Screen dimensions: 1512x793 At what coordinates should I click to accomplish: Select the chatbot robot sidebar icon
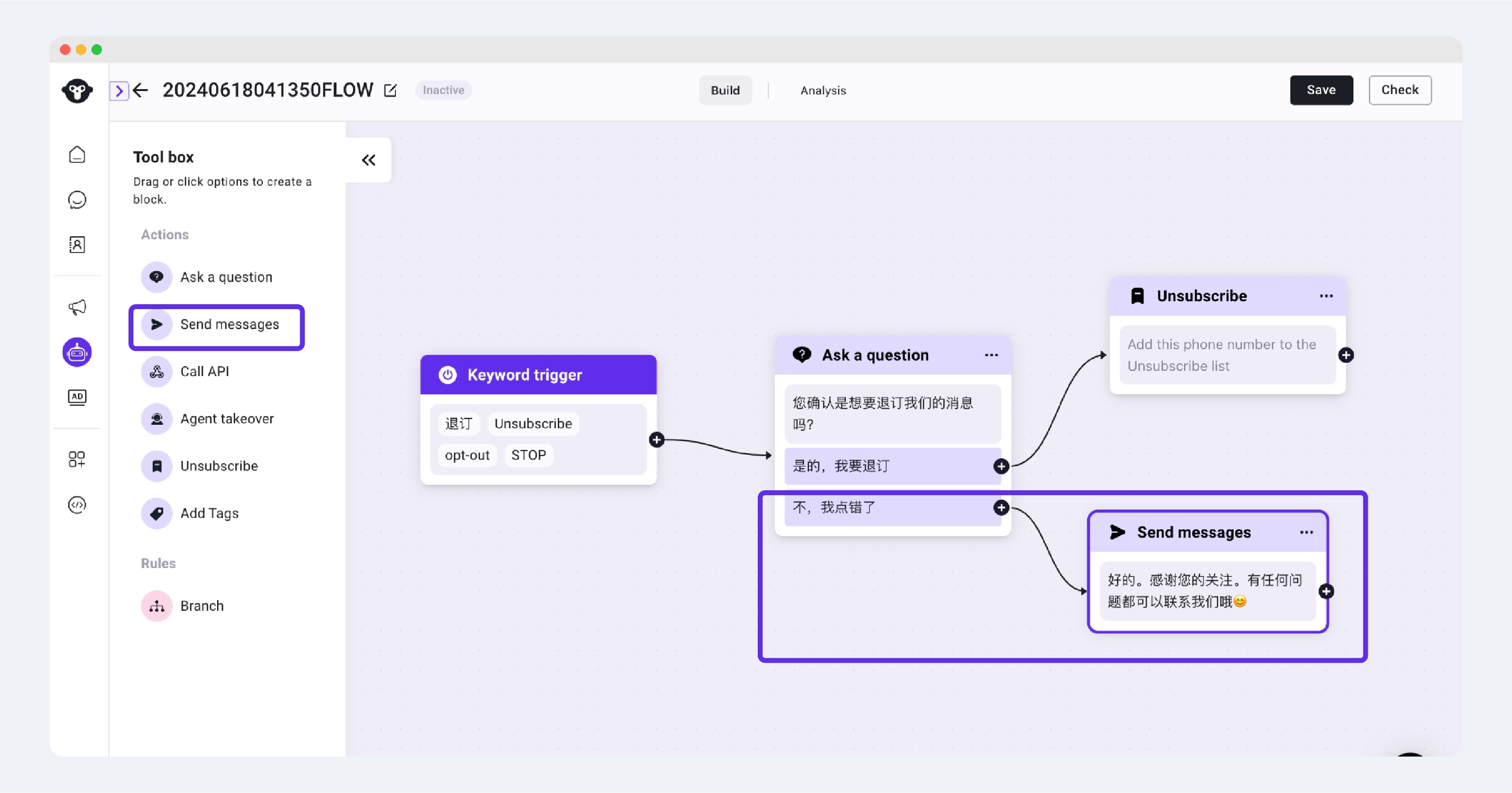click(x=77, y=352)
